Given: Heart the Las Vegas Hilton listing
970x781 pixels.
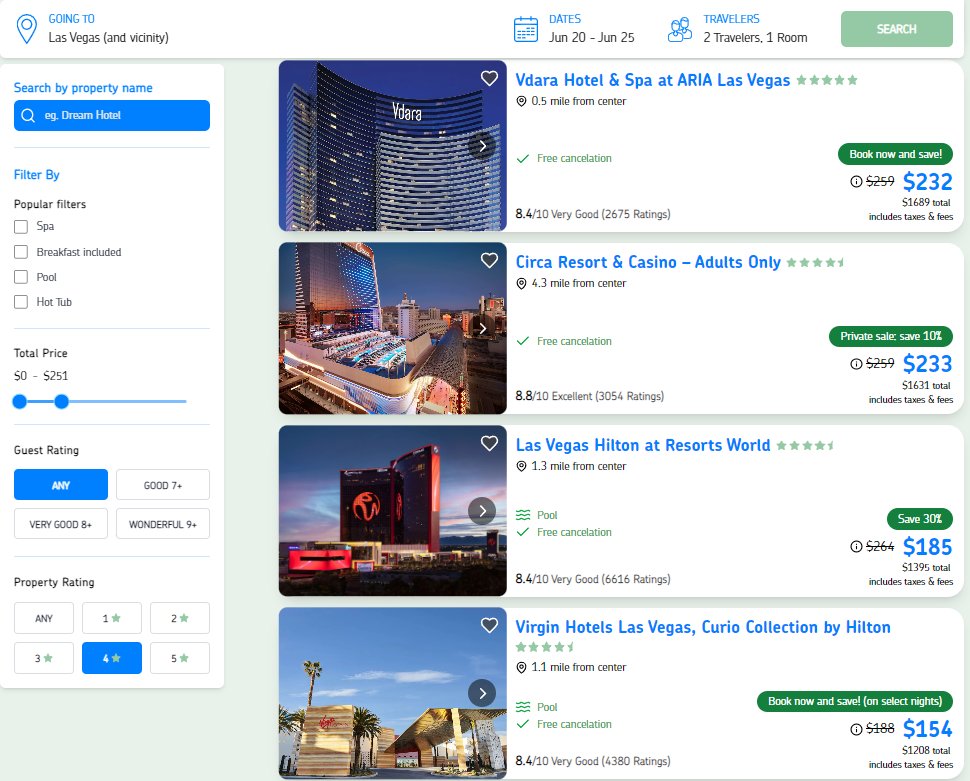Looking at the screenshot, I should pos(489,443).
